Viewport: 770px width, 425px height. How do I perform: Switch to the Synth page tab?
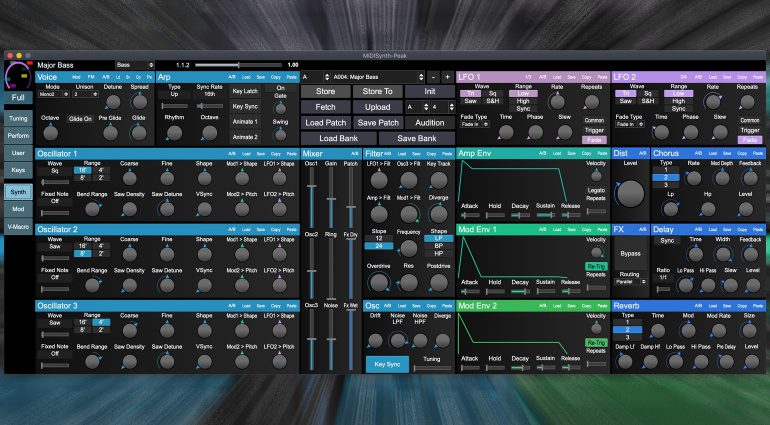[x=18, y=190]
